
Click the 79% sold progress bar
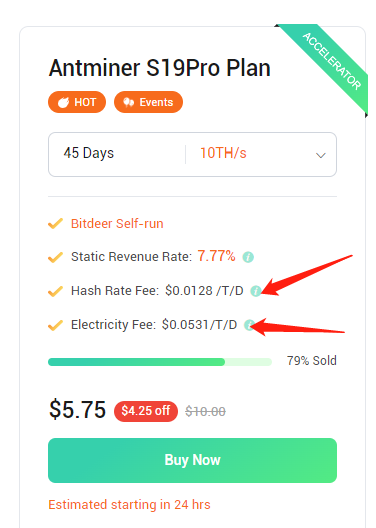coord(160,362)
